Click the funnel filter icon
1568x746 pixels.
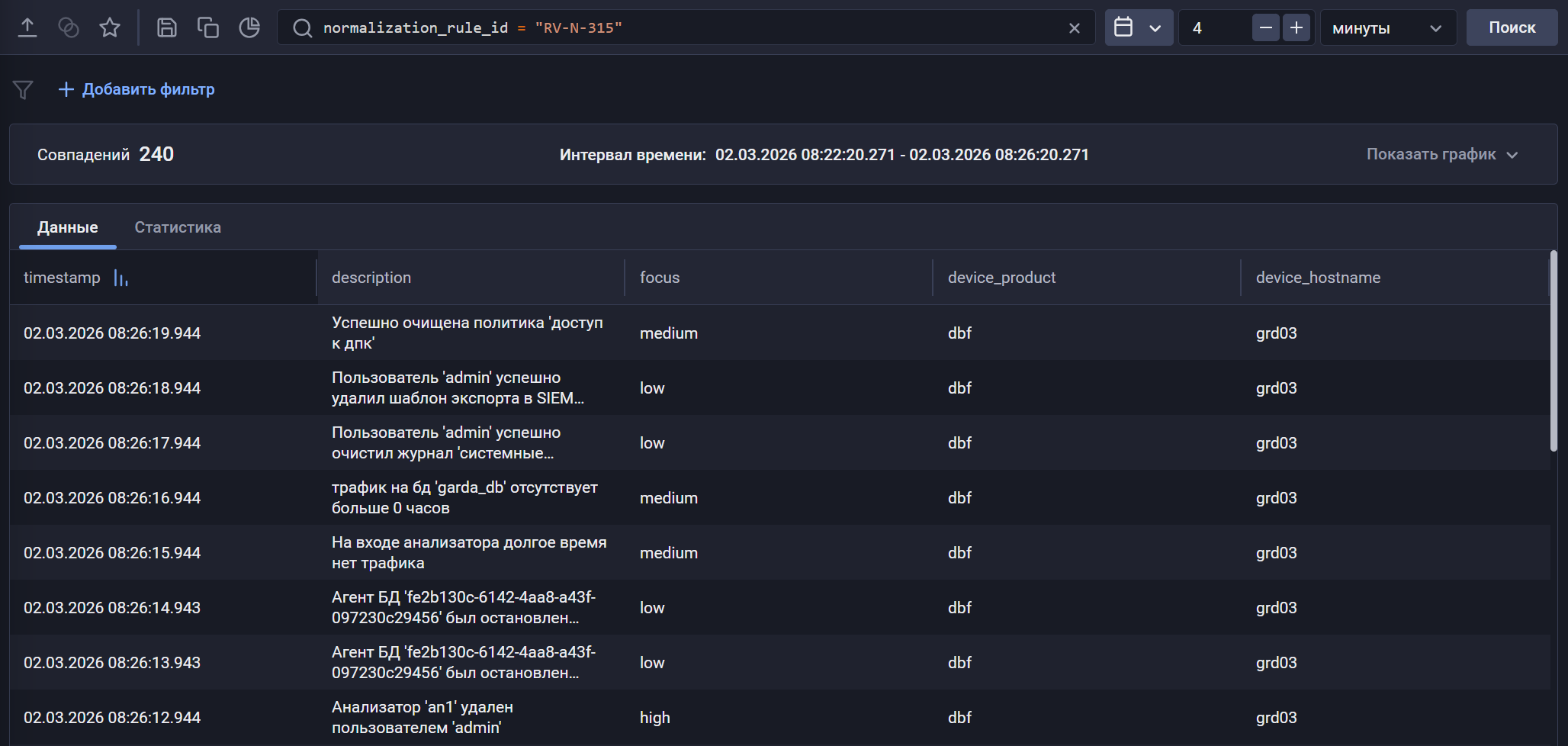pos(23,90)
